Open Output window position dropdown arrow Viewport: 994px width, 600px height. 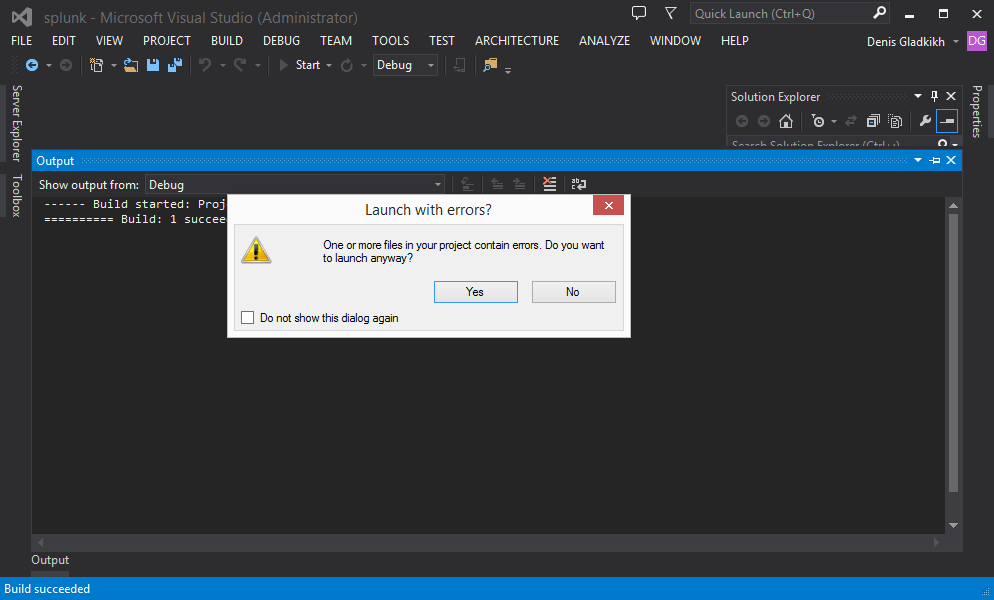point(917,160)
